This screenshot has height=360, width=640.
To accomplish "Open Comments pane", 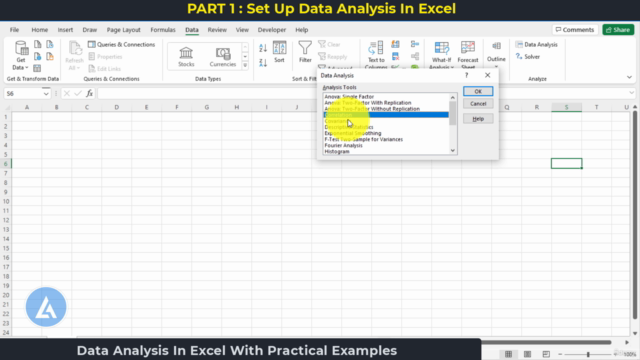I will click(x=575, y=30).
